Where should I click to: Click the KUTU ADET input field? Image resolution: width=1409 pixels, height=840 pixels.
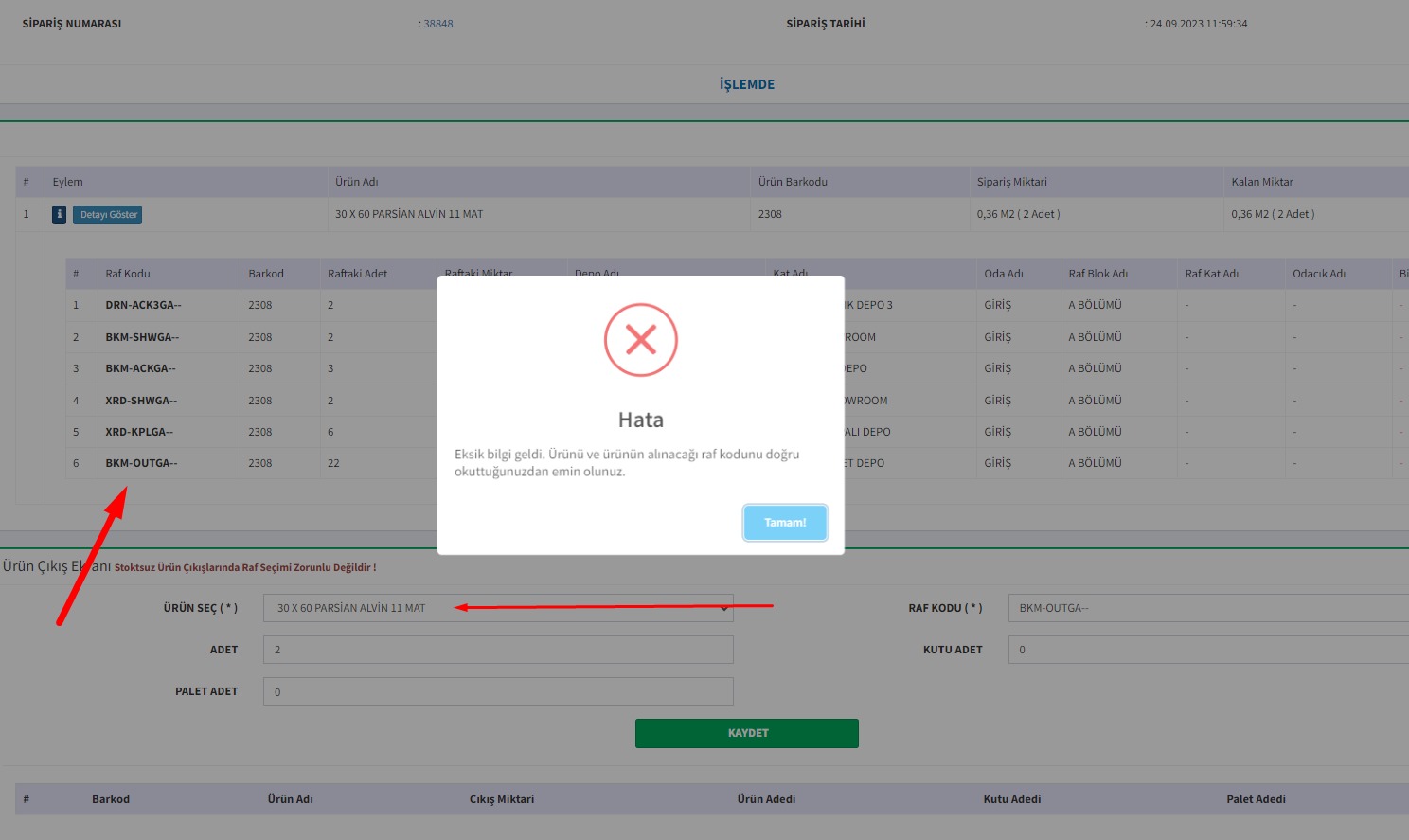[1207, 650]
